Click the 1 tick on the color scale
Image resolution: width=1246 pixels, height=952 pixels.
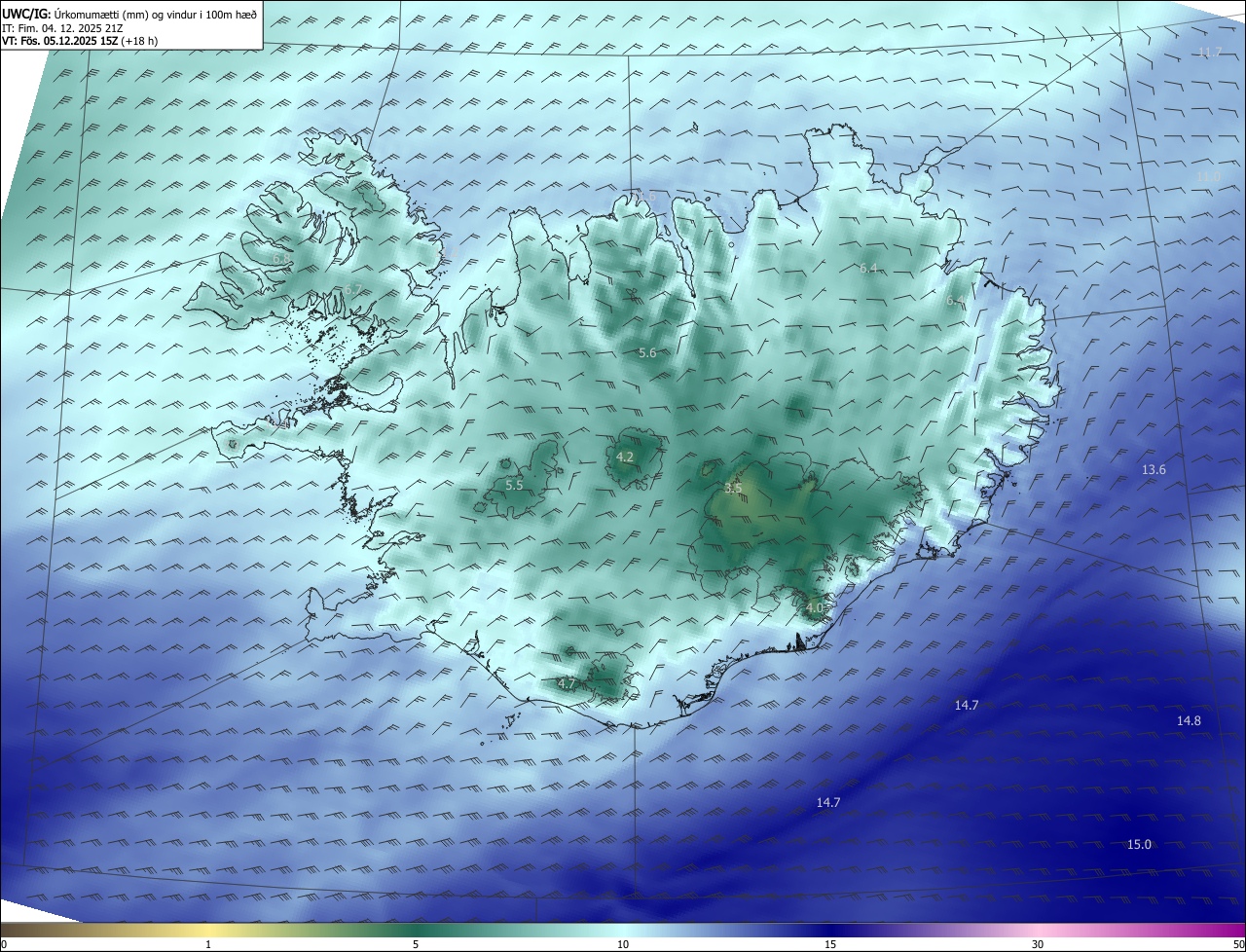pos(208,944)
